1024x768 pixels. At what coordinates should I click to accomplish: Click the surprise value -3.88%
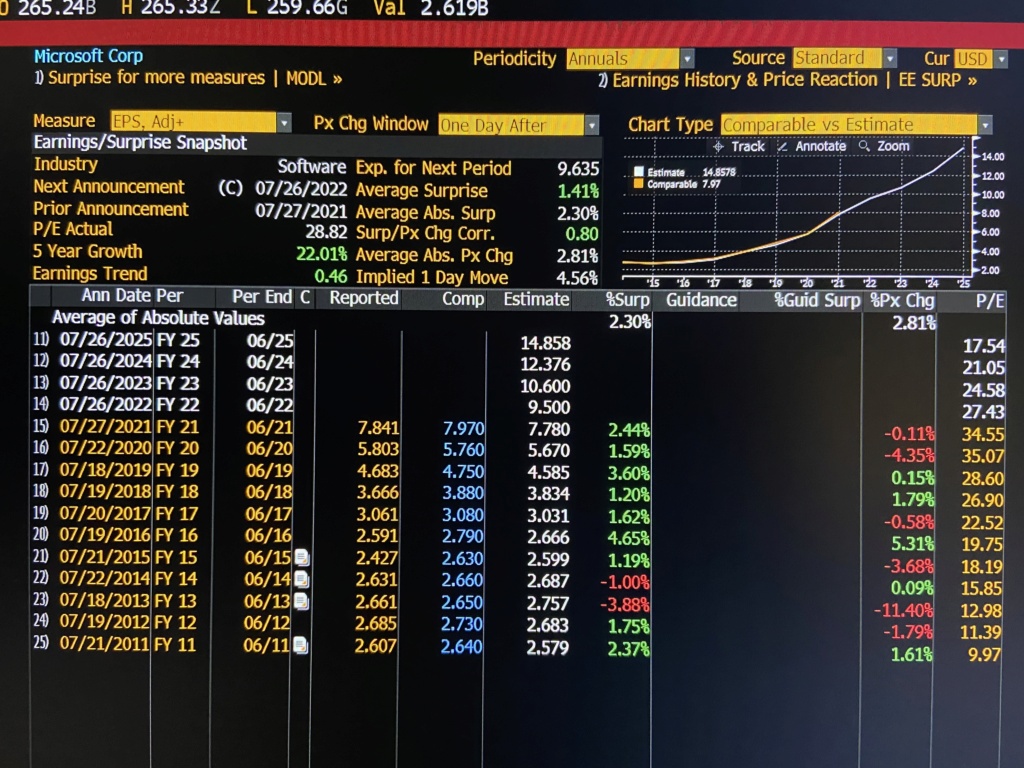pos(625,605)
